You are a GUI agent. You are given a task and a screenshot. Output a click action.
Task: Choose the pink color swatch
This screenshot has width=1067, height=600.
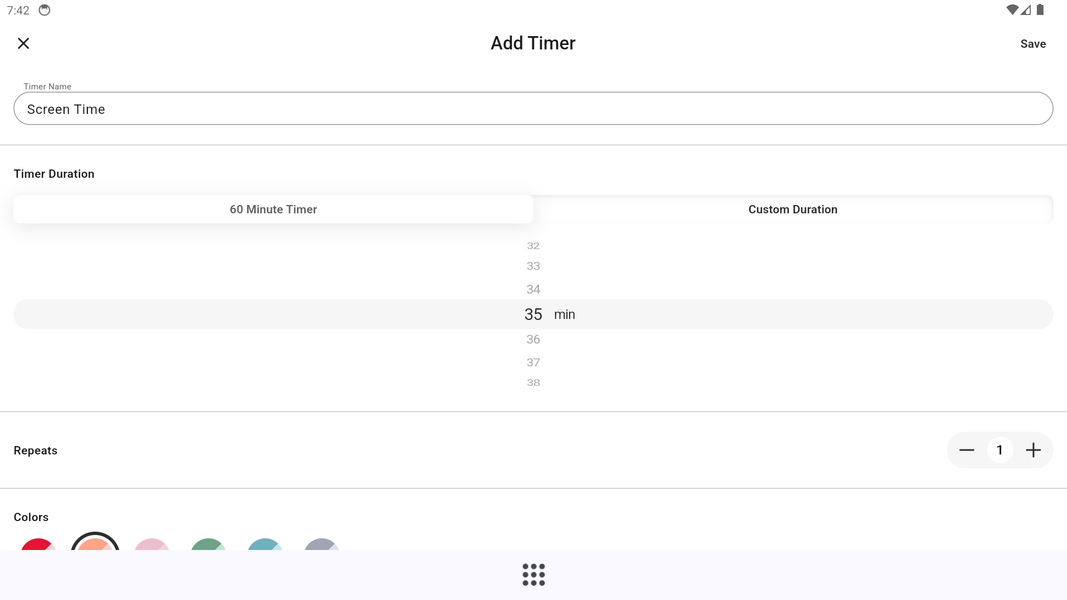(152, 544)
